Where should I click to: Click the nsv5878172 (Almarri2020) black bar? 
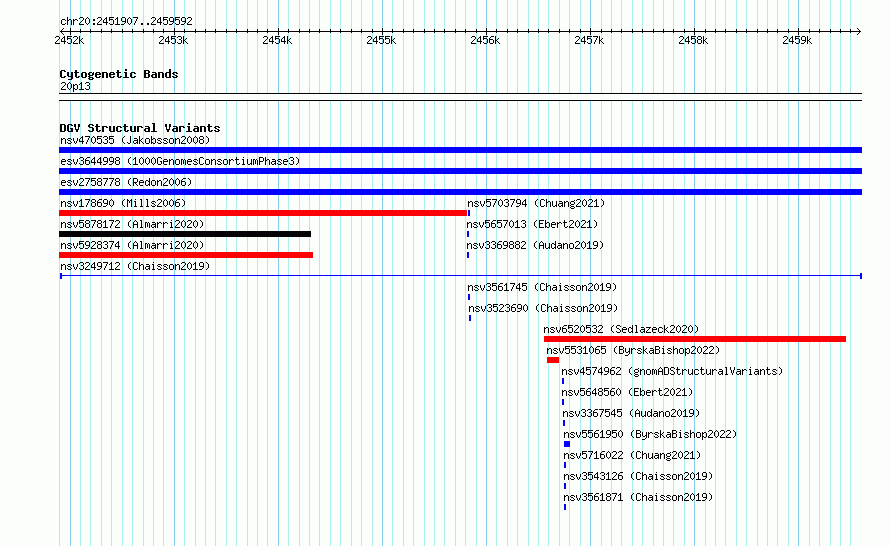click(x=185, y=234)
